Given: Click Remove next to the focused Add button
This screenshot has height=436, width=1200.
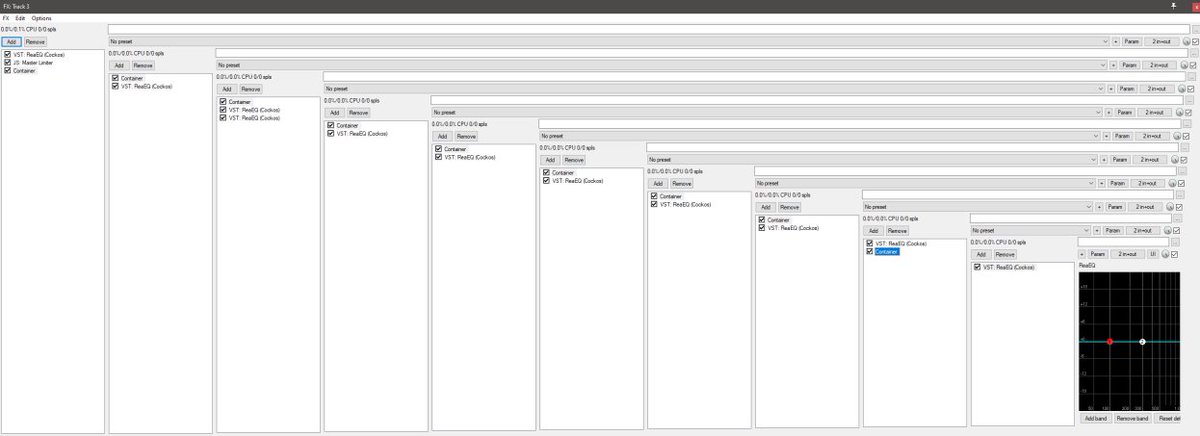Looking at the screenshot, I should point(35,42).
